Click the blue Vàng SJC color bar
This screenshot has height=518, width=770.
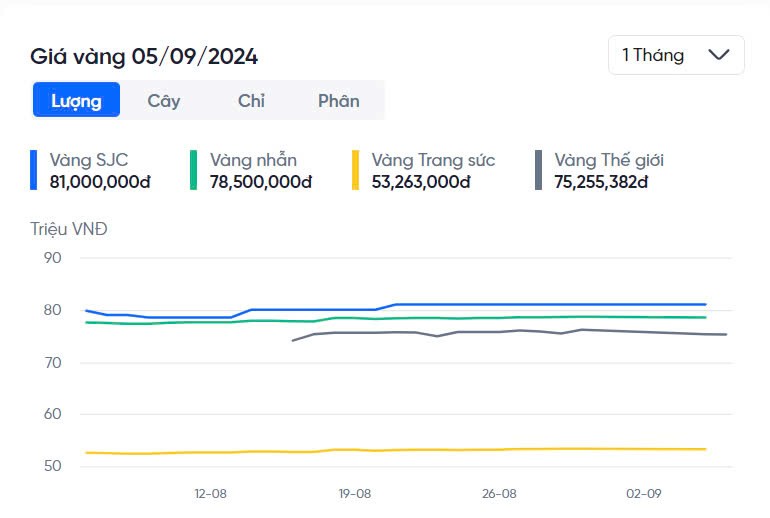[x=34, y=170]
